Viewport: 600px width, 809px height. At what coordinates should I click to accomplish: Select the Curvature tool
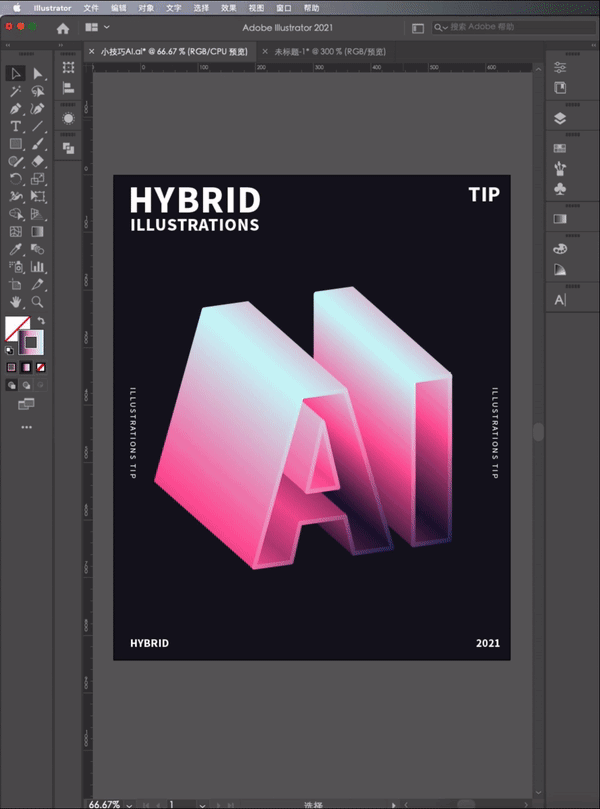pos(37,109)
